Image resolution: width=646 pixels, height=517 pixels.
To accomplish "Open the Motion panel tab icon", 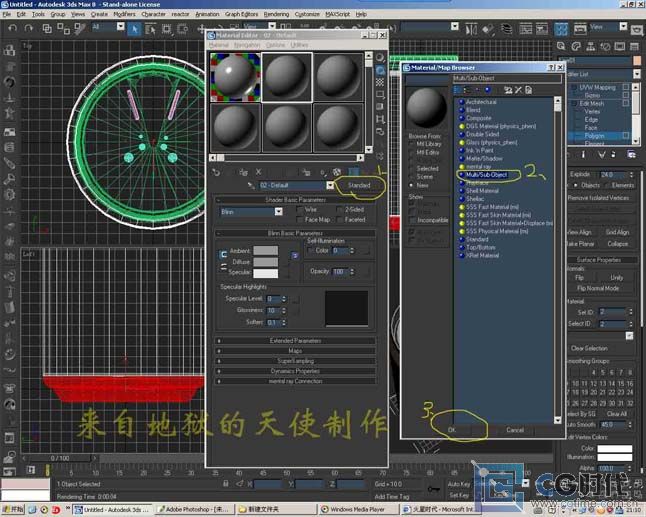I will point(605,46).
